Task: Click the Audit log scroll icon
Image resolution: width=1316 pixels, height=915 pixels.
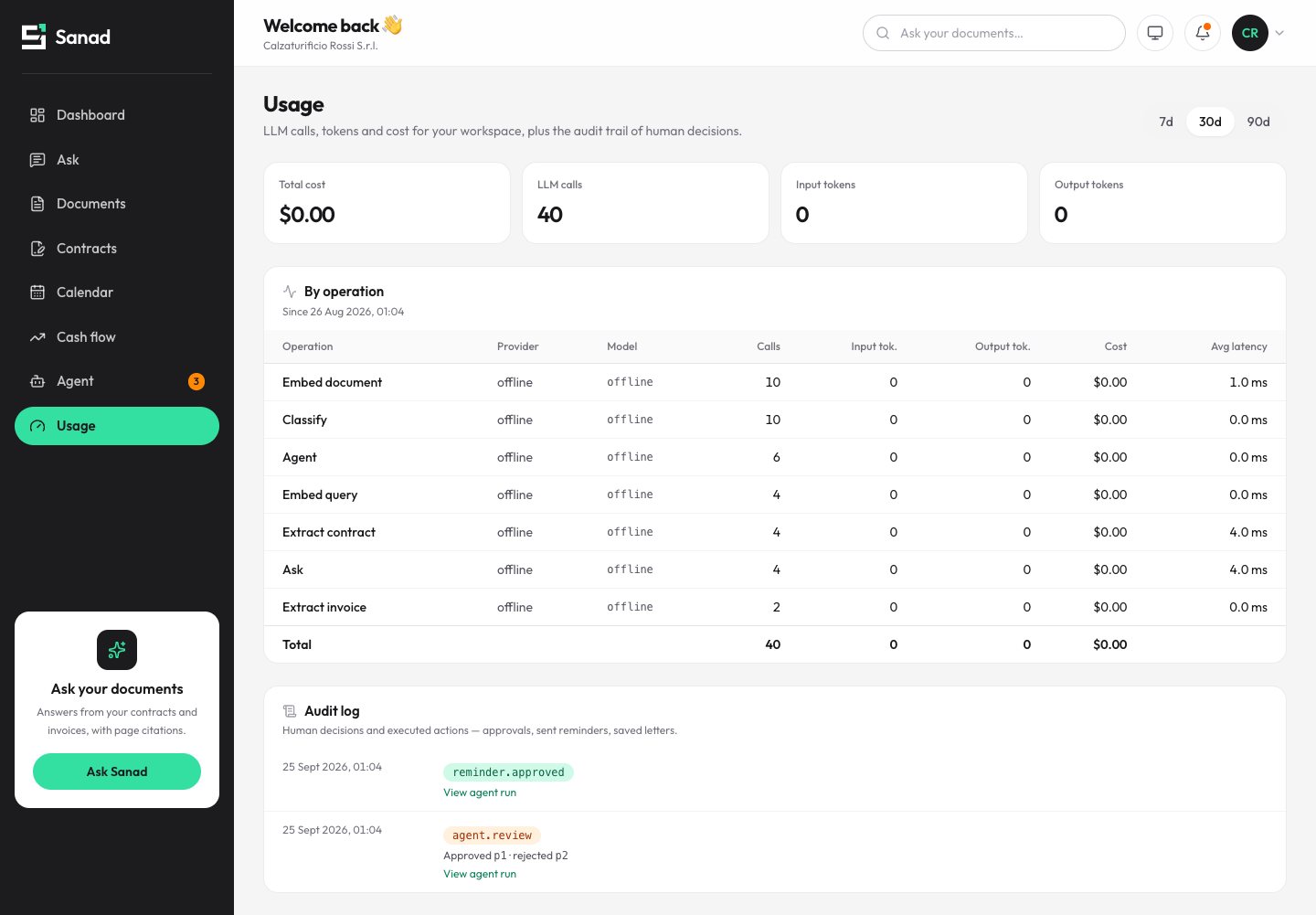Action: coord(290,711)
